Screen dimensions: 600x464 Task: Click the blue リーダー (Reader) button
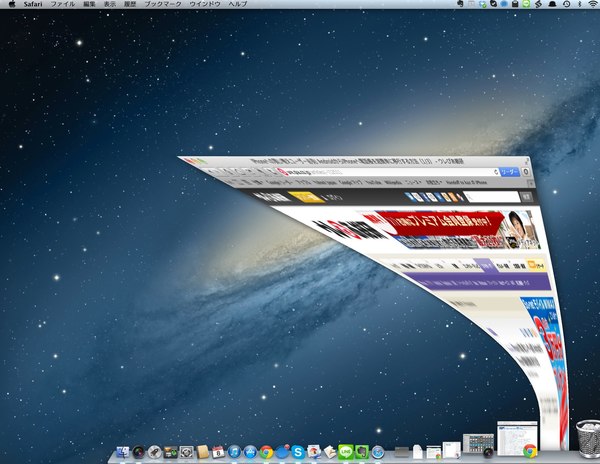pyautogui.click(x=510, y=172)
